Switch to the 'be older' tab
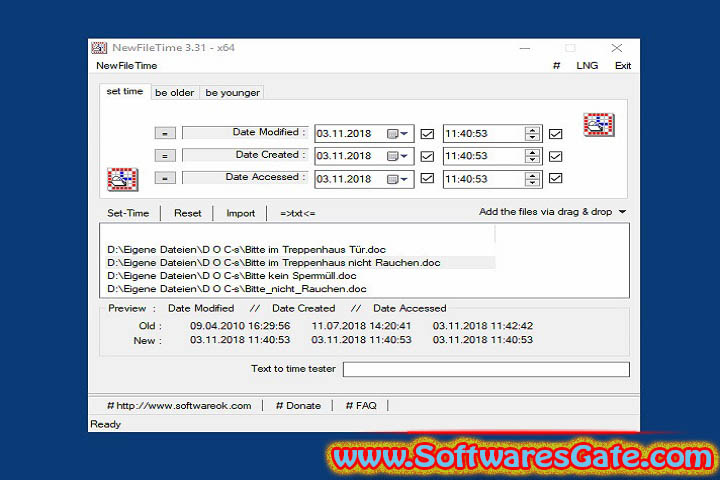The width and height of the screenshot is (720, 480). click(x=174, y=93)
